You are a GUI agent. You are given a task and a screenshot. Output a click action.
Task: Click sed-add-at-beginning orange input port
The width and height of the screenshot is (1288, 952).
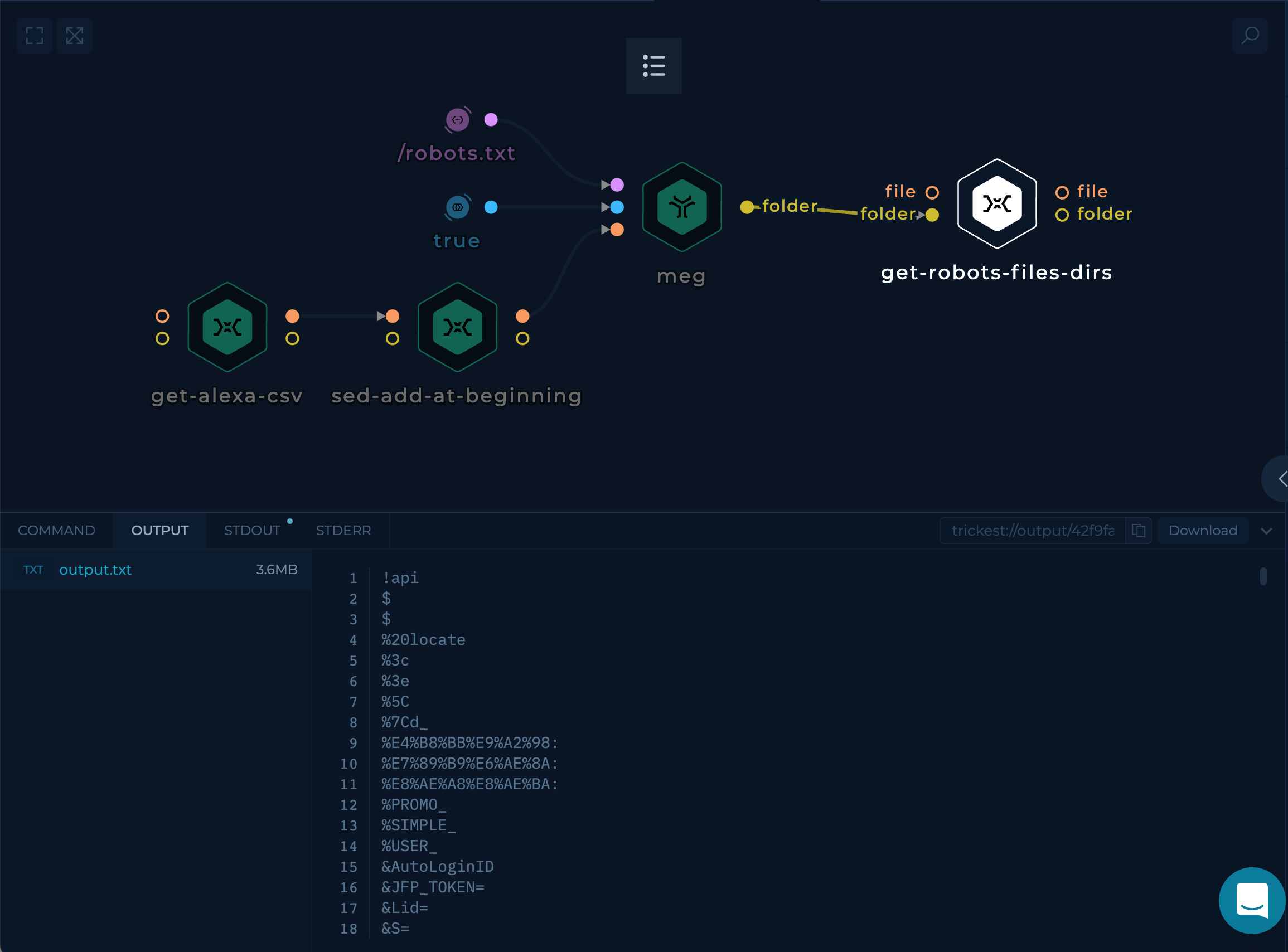(393, 316)
